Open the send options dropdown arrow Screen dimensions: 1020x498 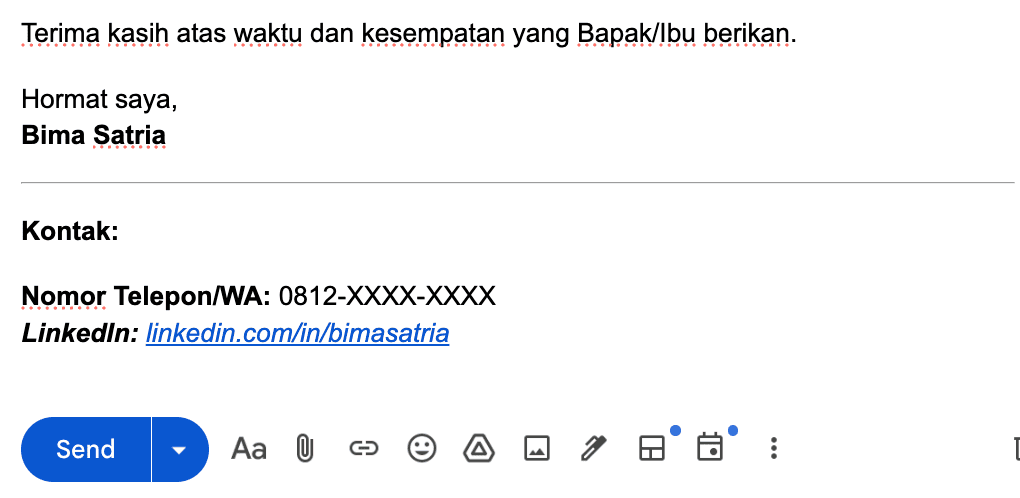click(180, 449)
